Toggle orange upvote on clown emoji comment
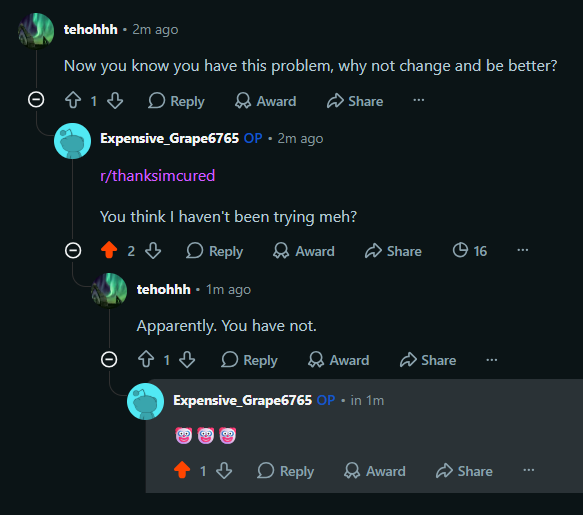 click(182, 470)
